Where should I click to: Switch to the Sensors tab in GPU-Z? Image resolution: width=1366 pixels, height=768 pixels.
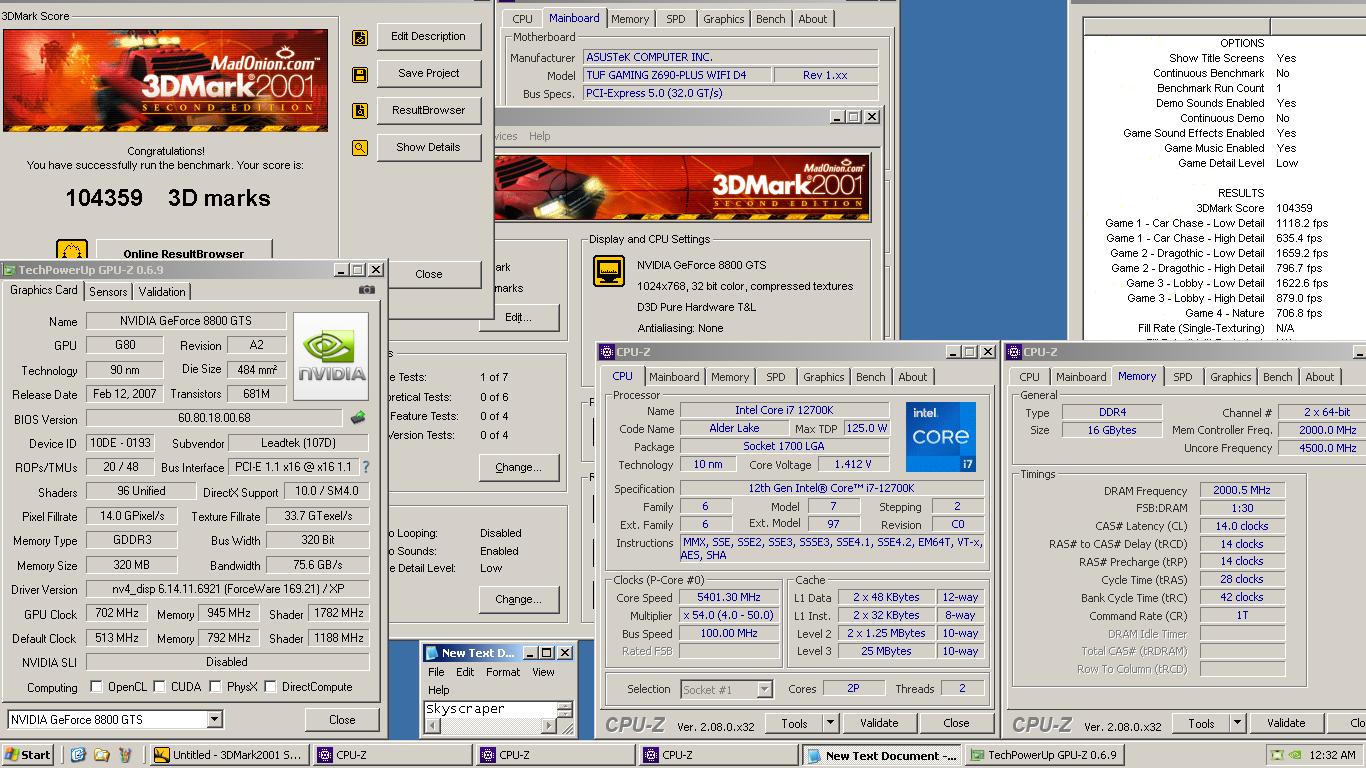pos(108,292)
